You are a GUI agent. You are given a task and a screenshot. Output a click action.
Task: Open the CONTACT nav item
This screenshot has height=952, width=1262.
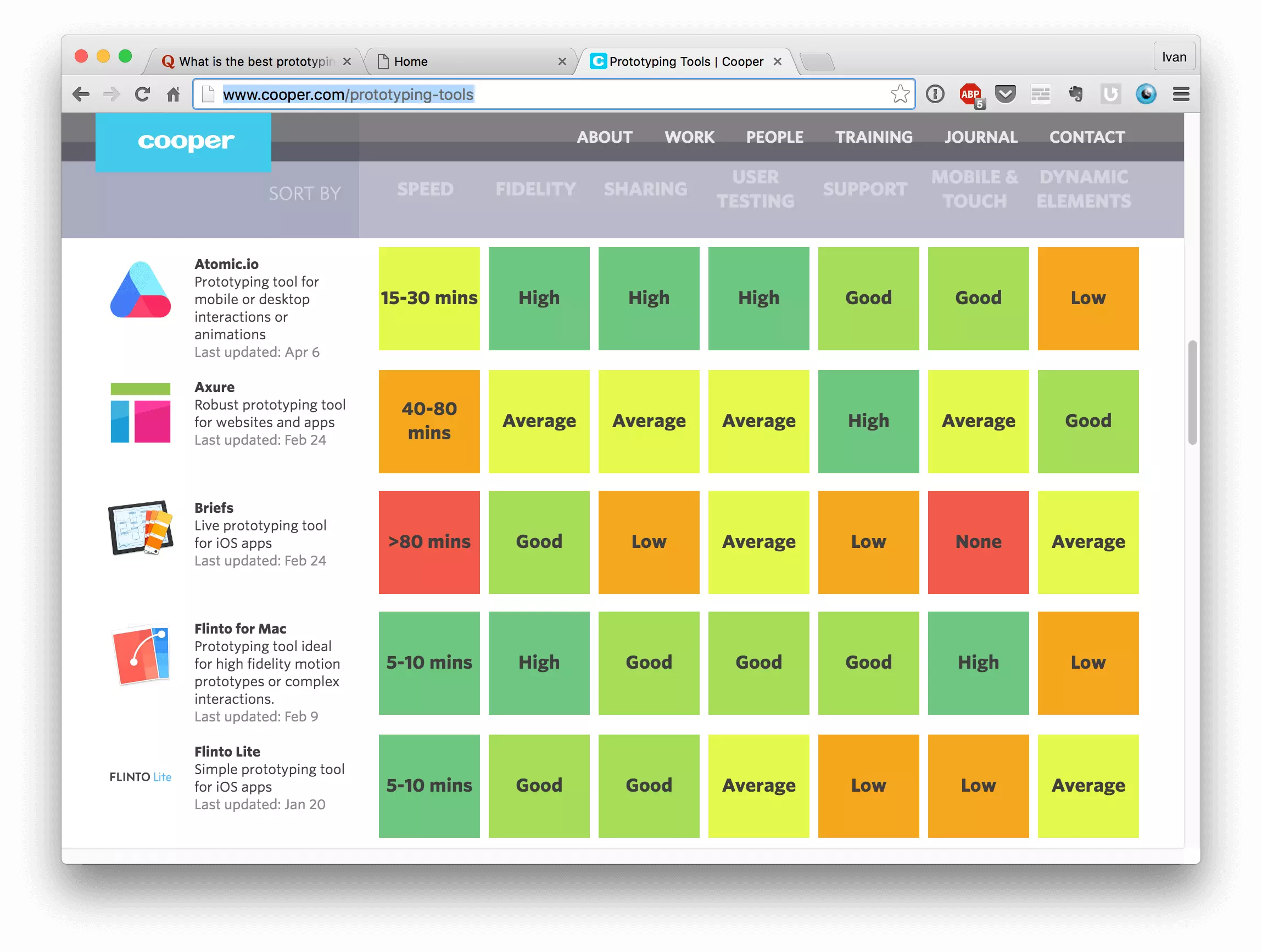[1087, 137]
